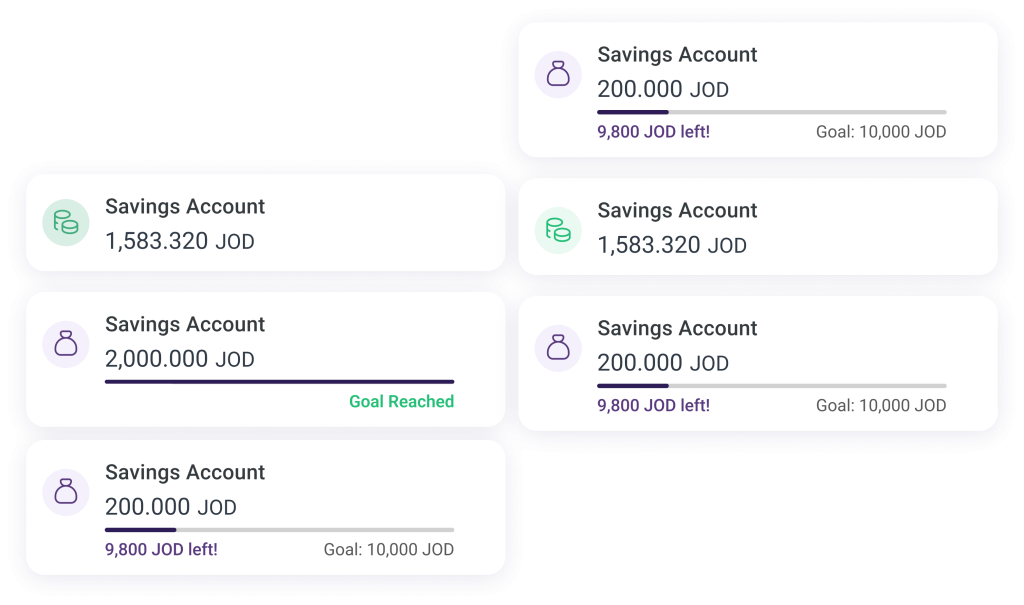Image resolution: width=1024 pixels, height=605 pixels.
Task: Click "9,800 JOD left!" on bottom-left card
Action: coord(161,550)
